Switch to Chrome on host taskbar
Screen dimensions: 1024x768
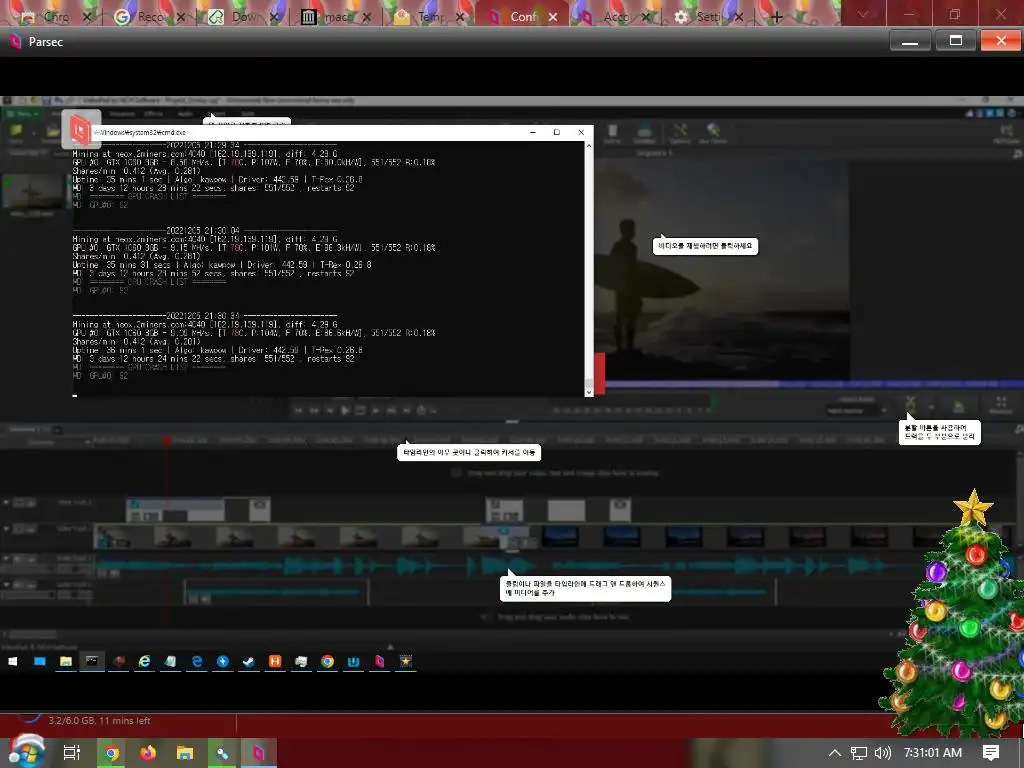tap(112, 753)
